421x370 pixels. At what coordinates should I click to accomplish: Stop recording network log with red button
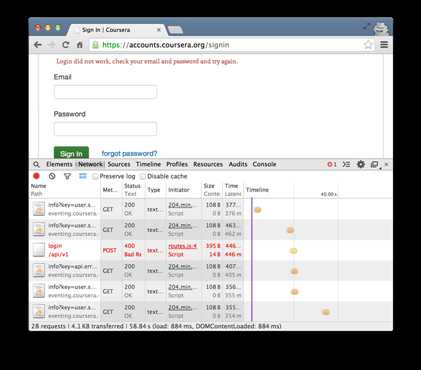tap(36, 176)
